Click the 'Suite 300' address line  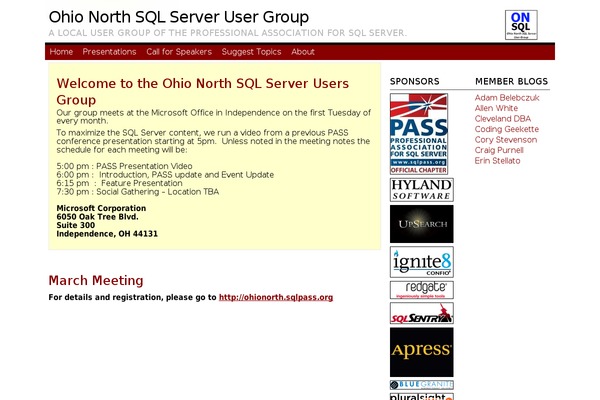click(76, 225)
